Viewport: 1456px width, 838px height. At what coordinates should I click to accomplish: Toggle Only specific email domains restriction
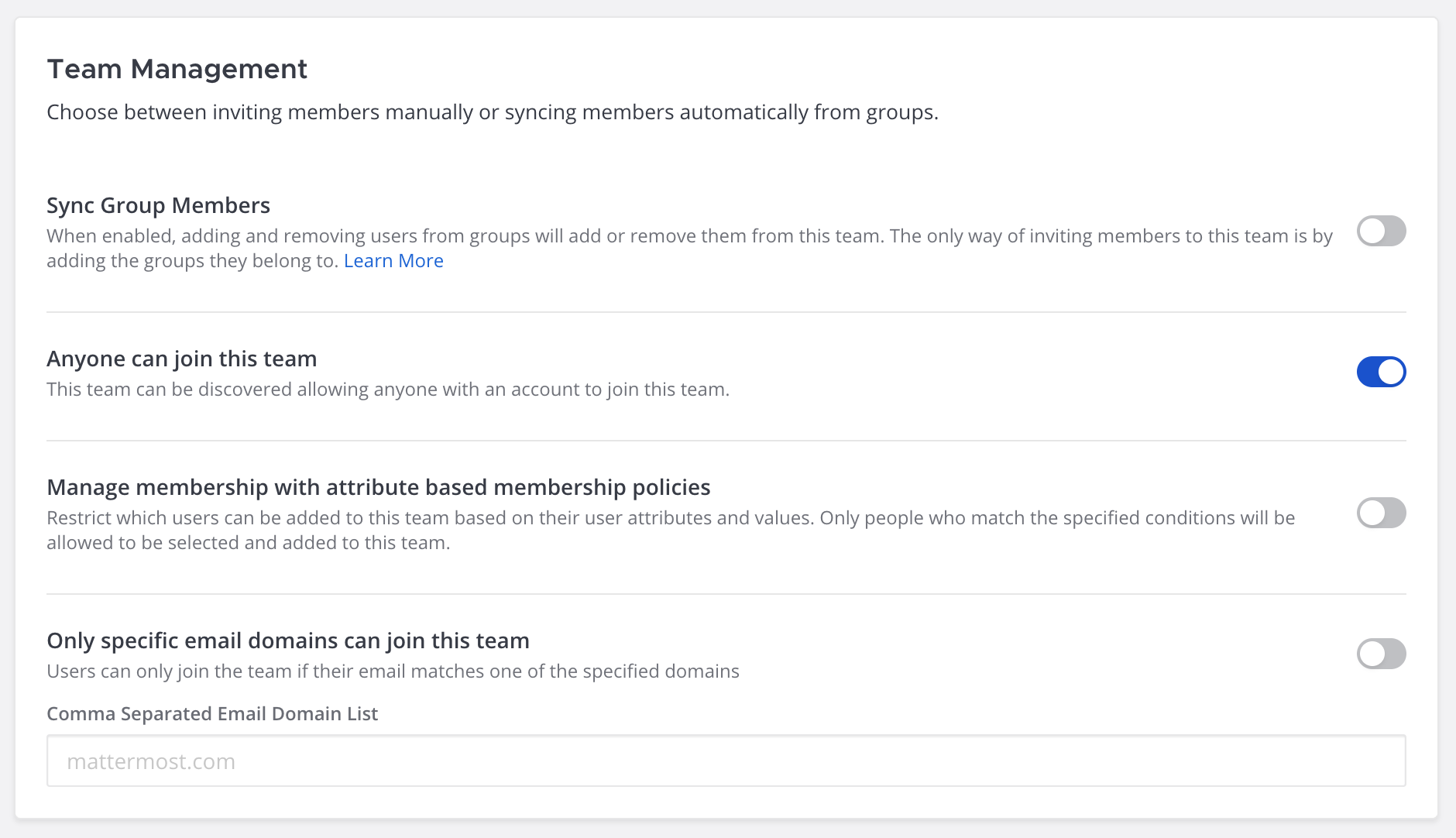point(1381,654)
